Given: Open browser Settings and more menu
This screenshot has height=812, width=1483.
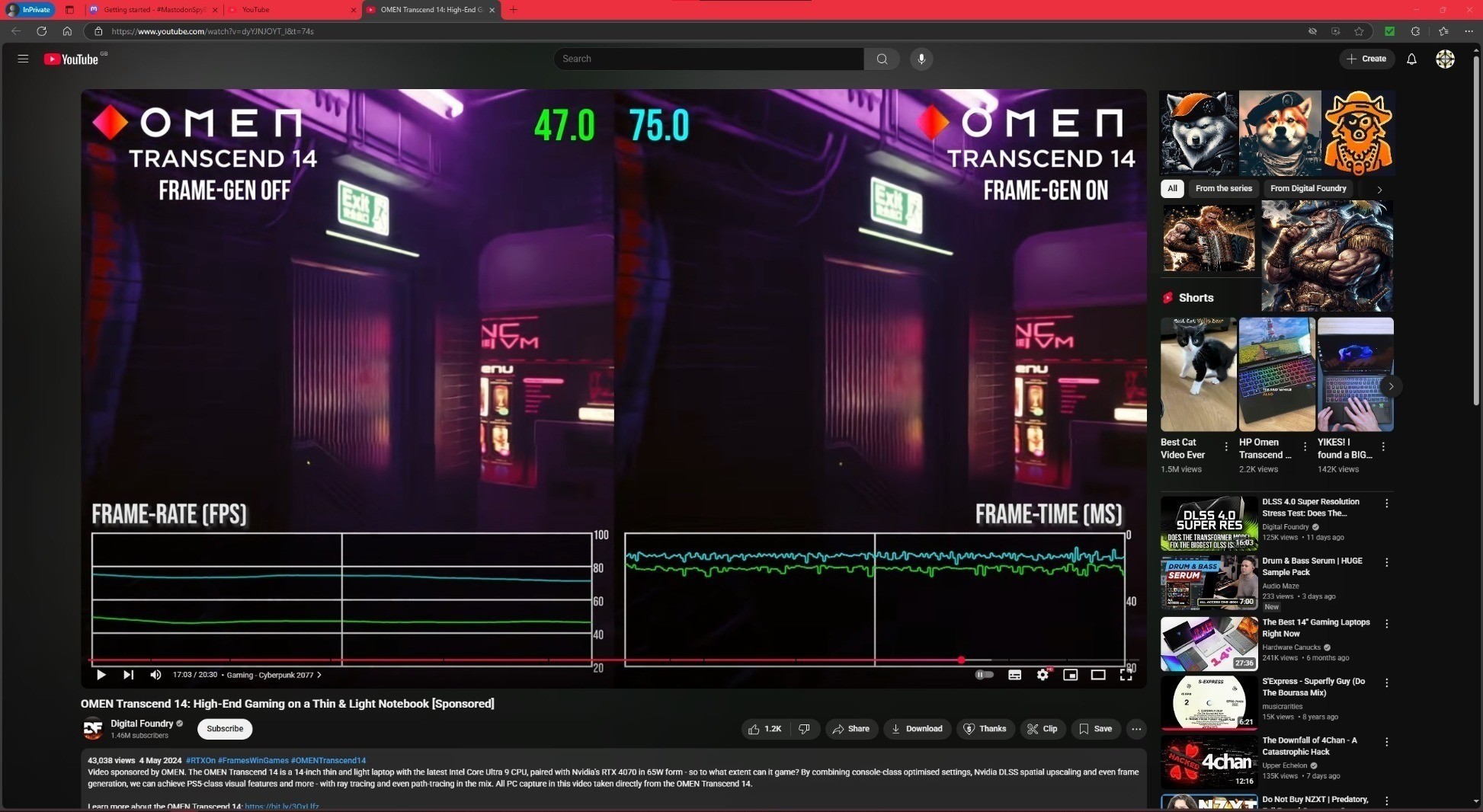Looking at the screenshot, I should tap(1469, 31).
